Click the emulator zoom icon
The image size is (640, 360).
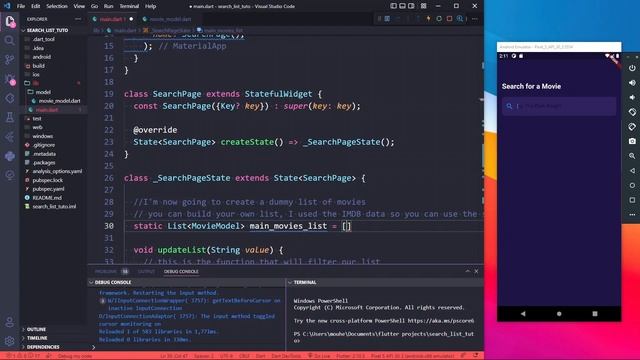point(632,156)
